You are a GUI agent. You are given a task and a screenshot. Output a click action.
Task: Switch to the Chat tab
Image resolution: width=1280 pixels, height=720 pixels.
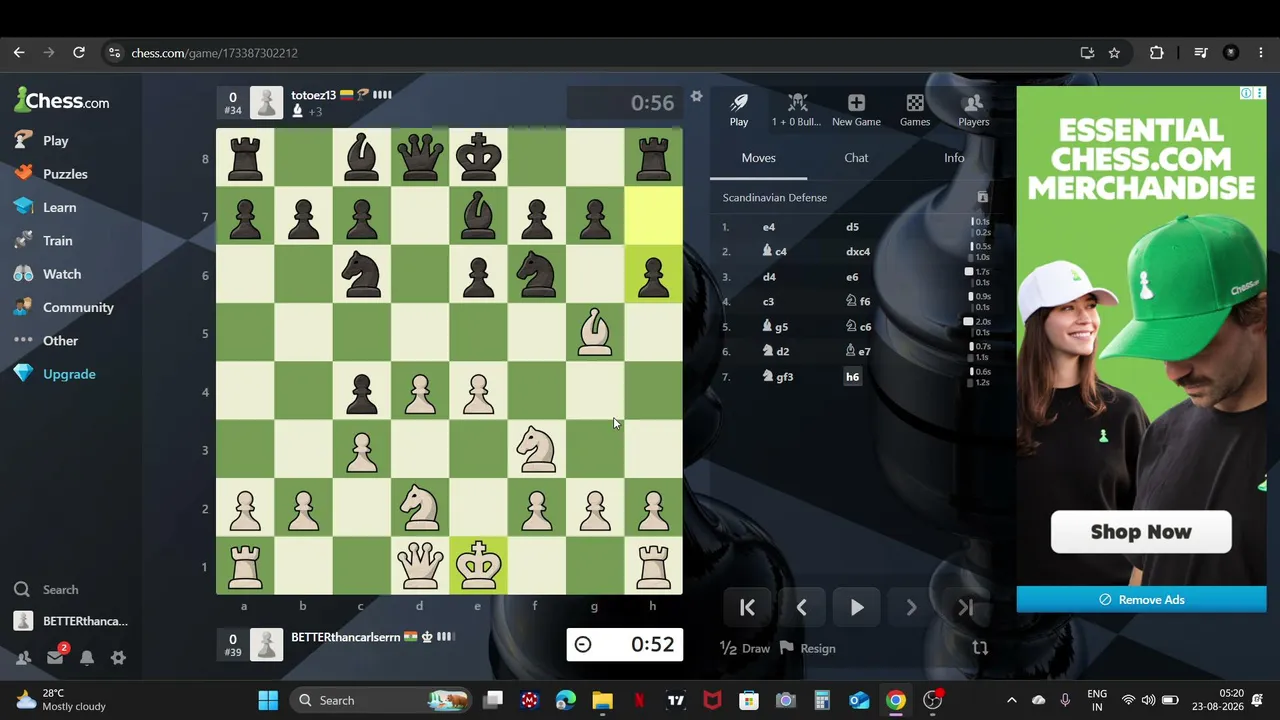(856, 158)
